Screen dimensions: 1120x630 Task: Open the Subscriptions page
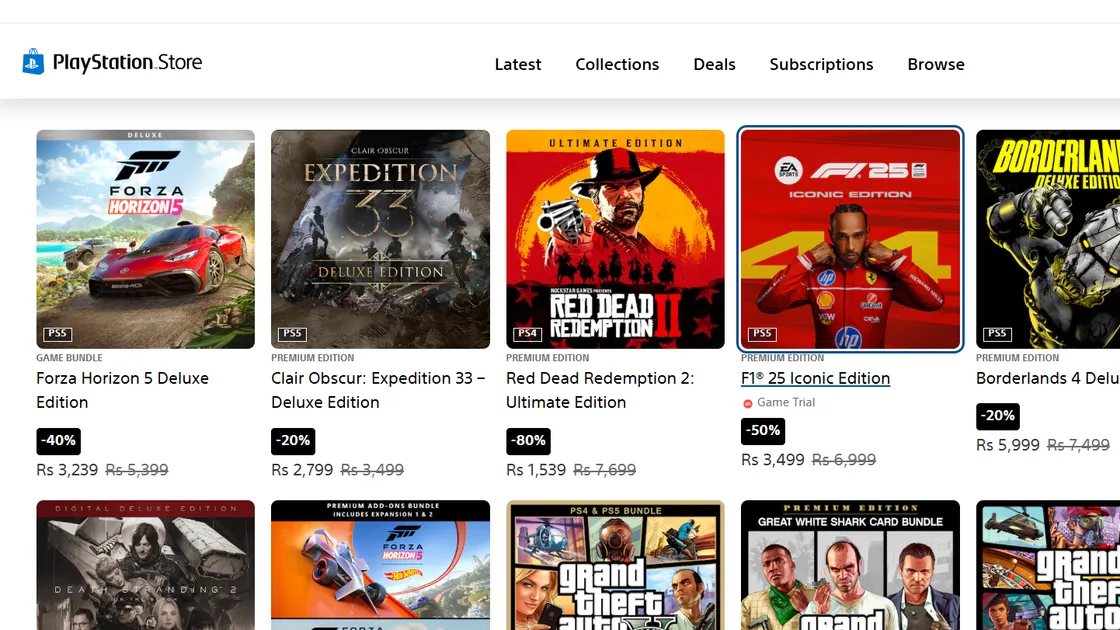click(x=821, y=64)
